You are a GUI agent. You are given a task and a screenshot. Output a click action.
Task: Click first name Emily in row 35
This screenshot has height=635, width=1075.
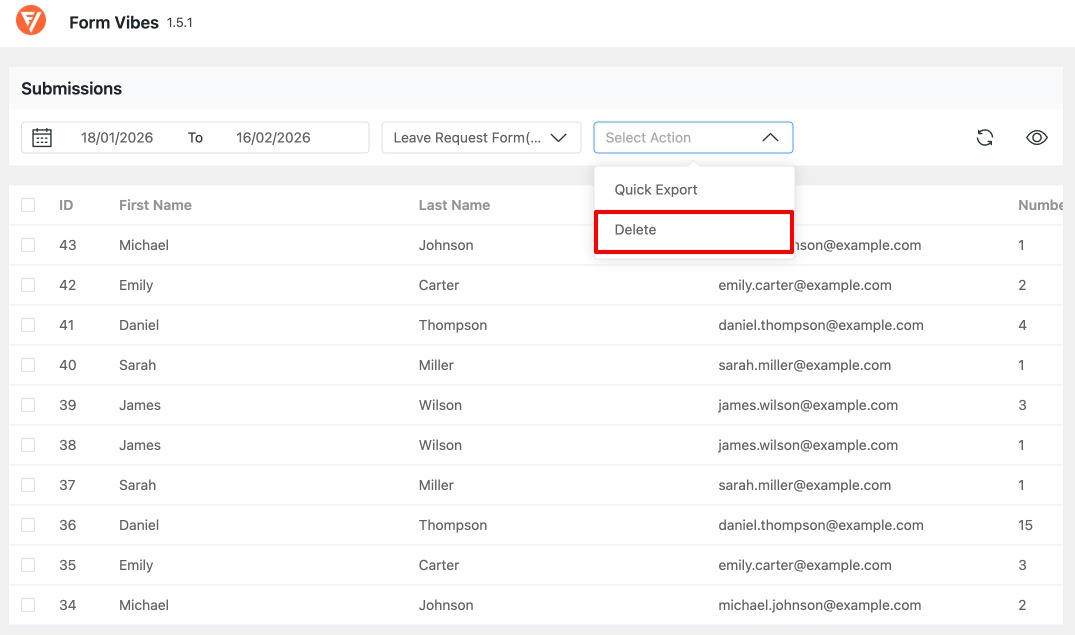coord(136,565)
